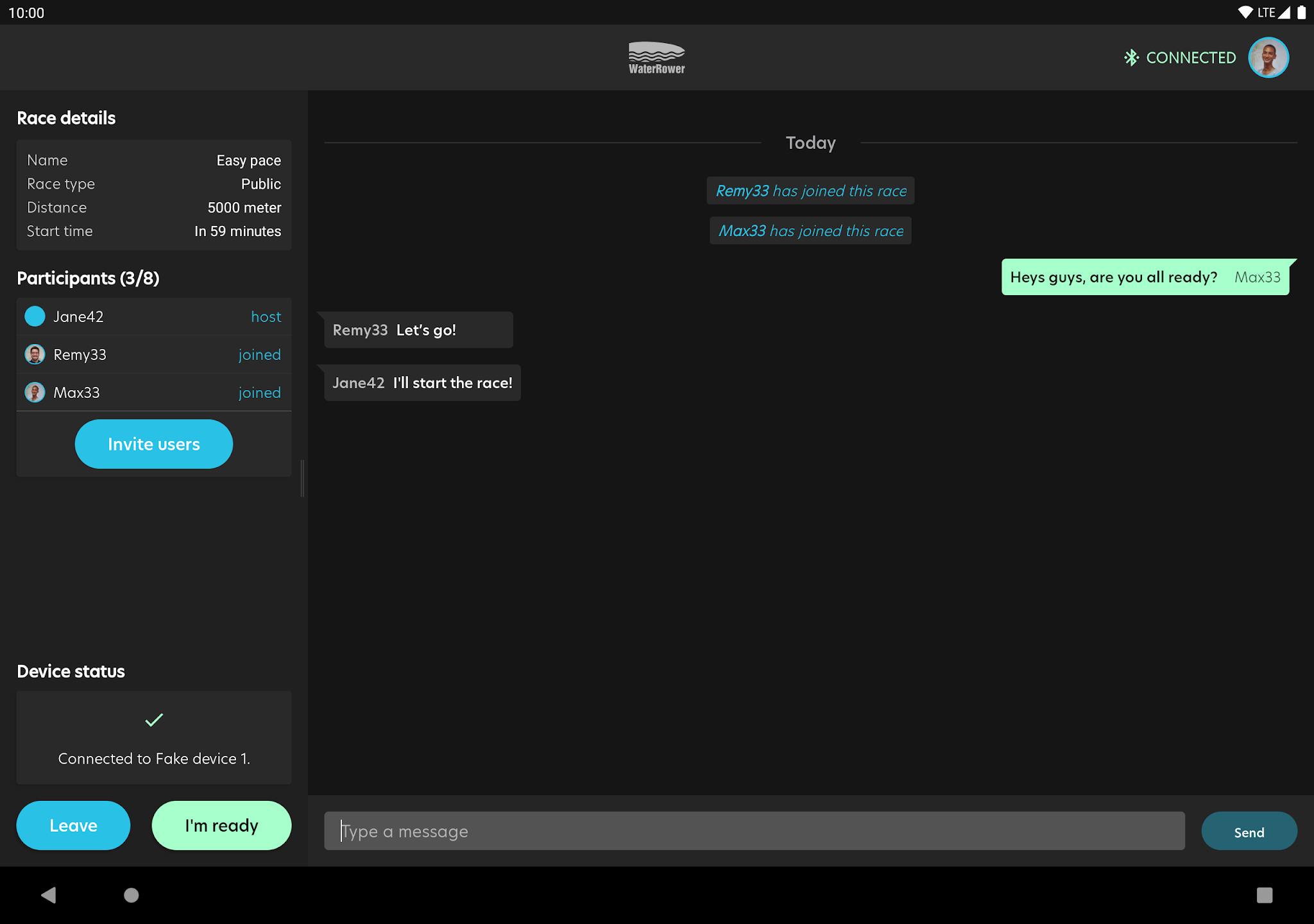This screenshot has height=924, width=1314.
Task: Tap Max33's participant avatar
Action: 35,392
